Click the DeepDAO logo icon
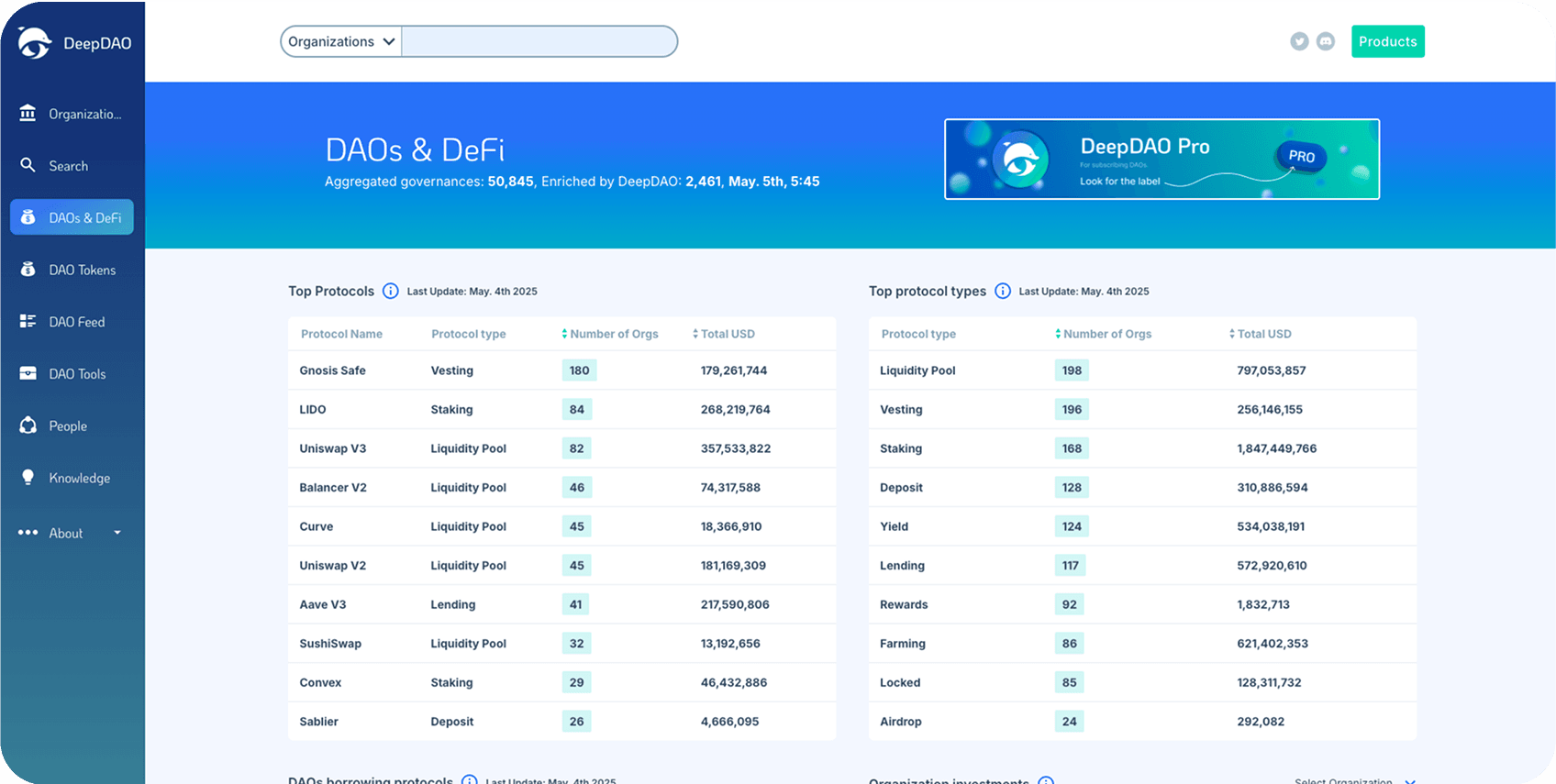The height and width of the screenshot is (784, 1556). coord(35,42)
